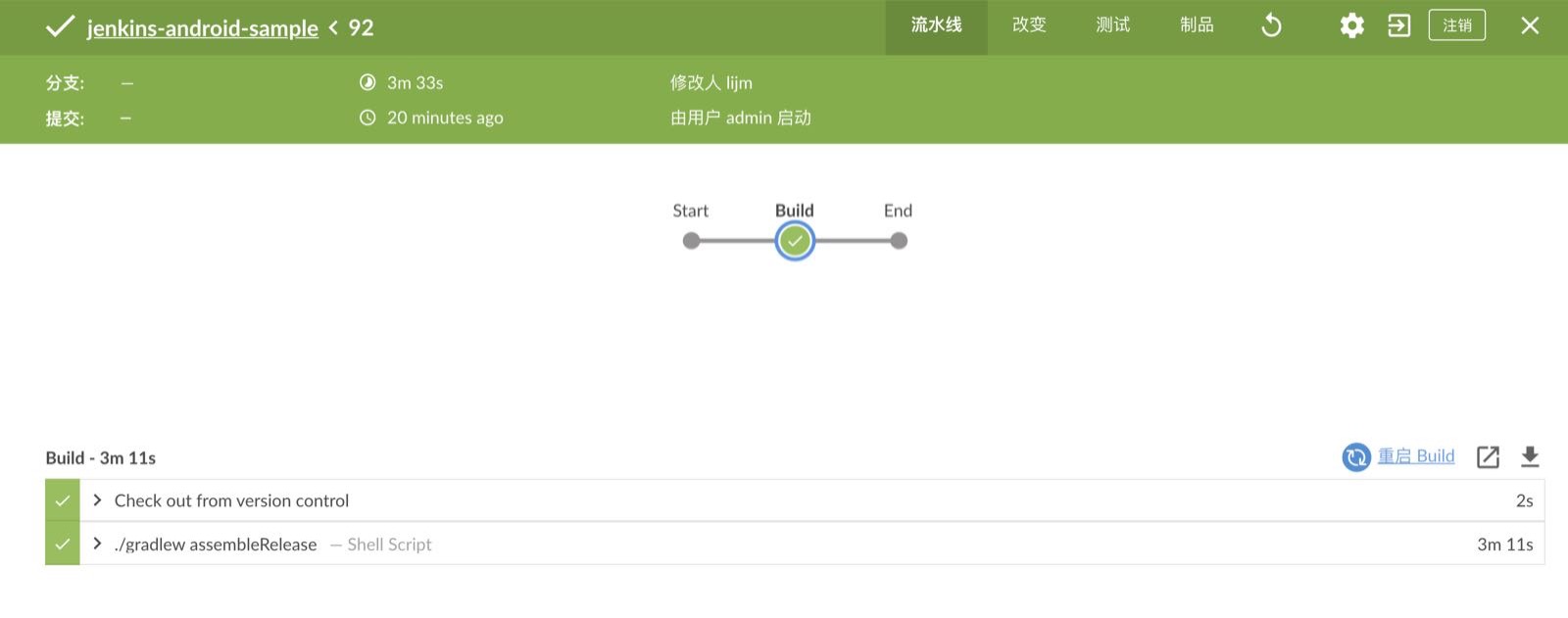Select the Build stage node in graph
The width and height of the screenshot is (1568, 618).
795,241
